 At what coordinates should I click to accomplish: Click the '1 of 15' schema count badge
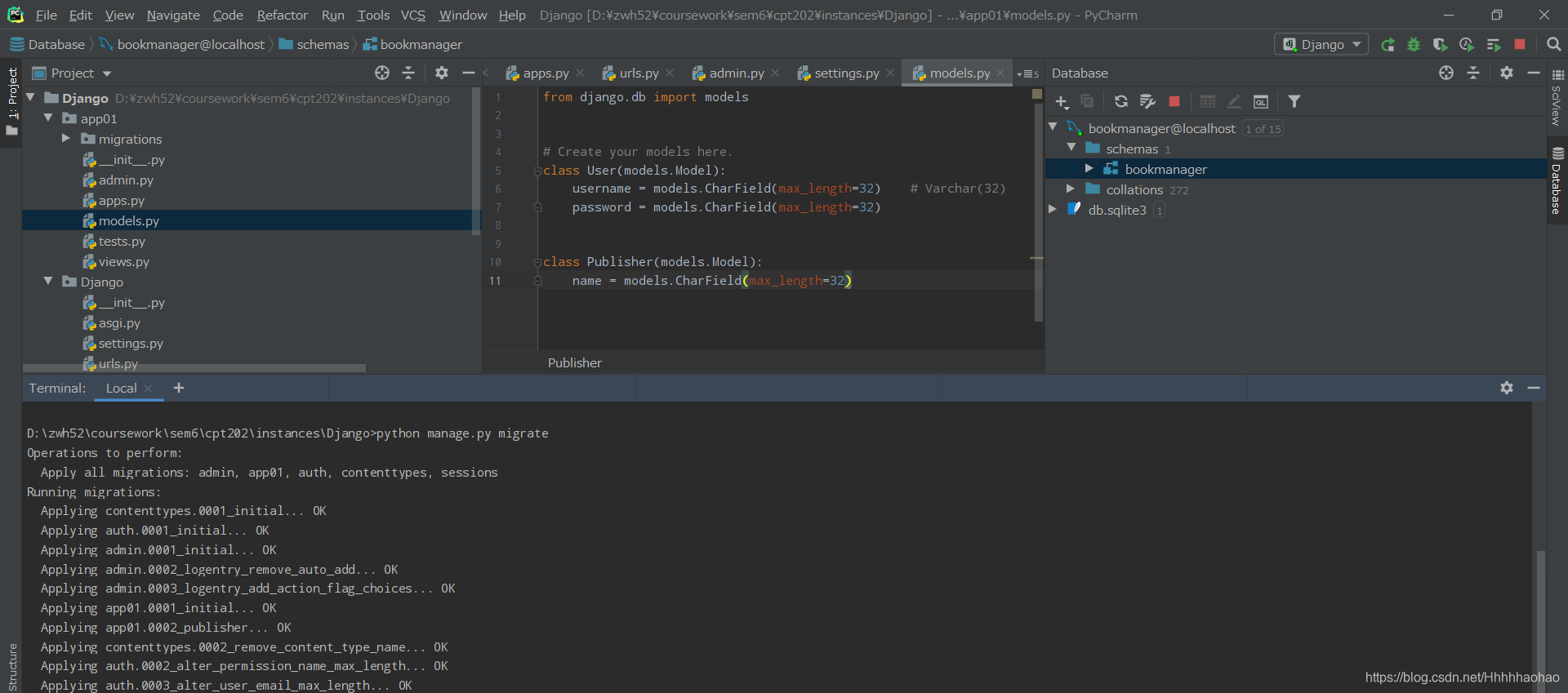point(1263,129)
